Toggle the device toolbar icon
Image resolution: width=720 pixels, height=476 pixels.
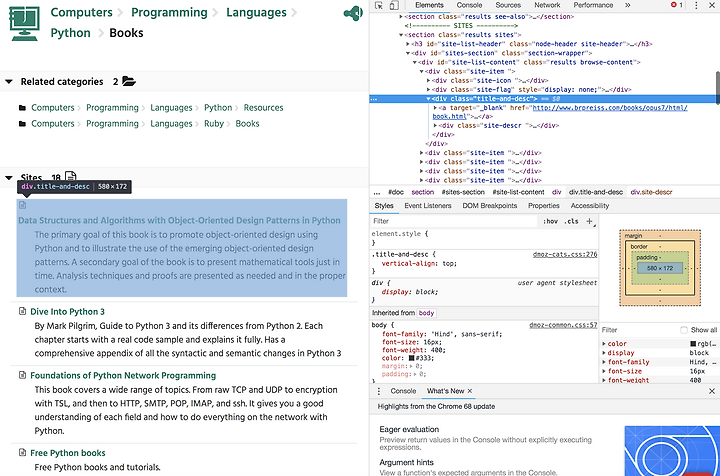(x=394, y=5)
